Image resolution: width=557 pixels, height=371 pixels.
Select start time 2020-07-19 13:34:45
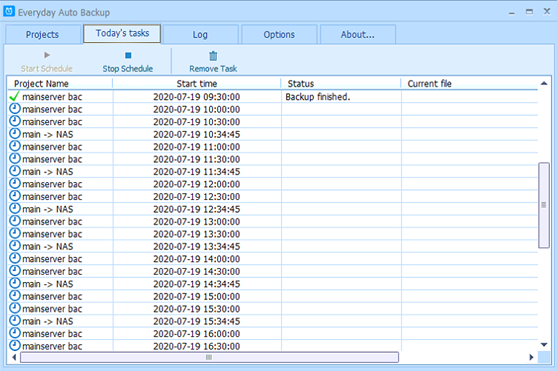(197, 246)
